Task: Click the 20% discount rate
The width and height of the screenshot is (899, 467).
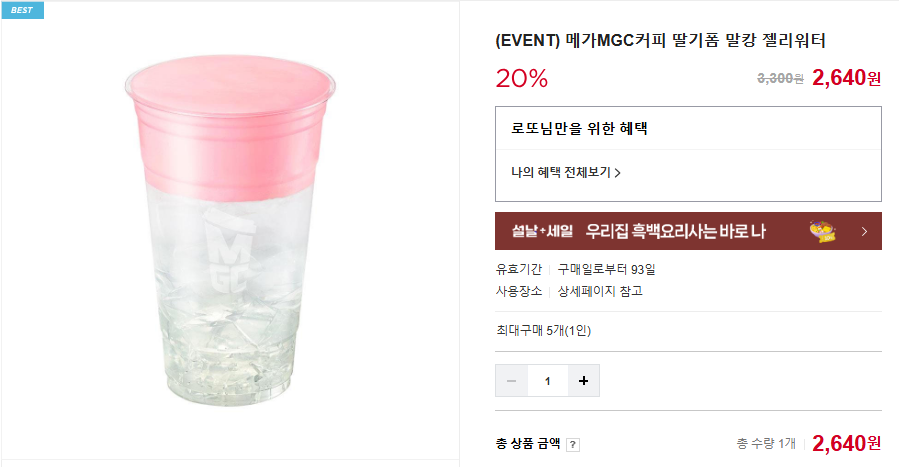Action: point(521,79)
